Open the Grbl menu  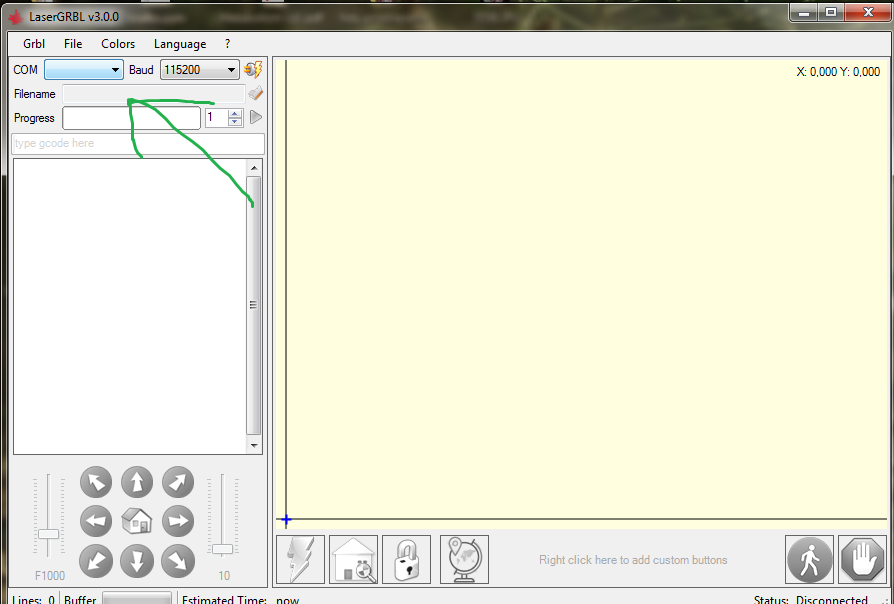pos(34,44)
